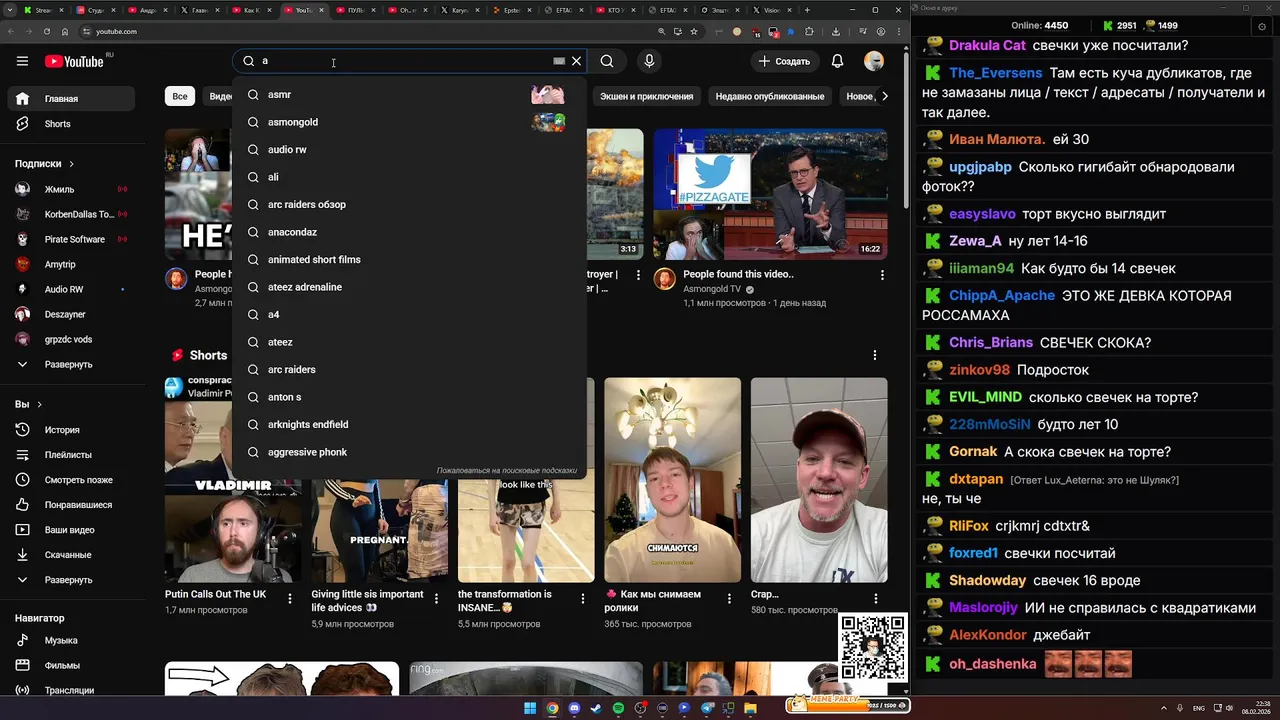Image resolution: width=1280 pixels, height=720 pixels.
Task: Open options for Как мы снимаем ролики short
Action: click(730, 599)
